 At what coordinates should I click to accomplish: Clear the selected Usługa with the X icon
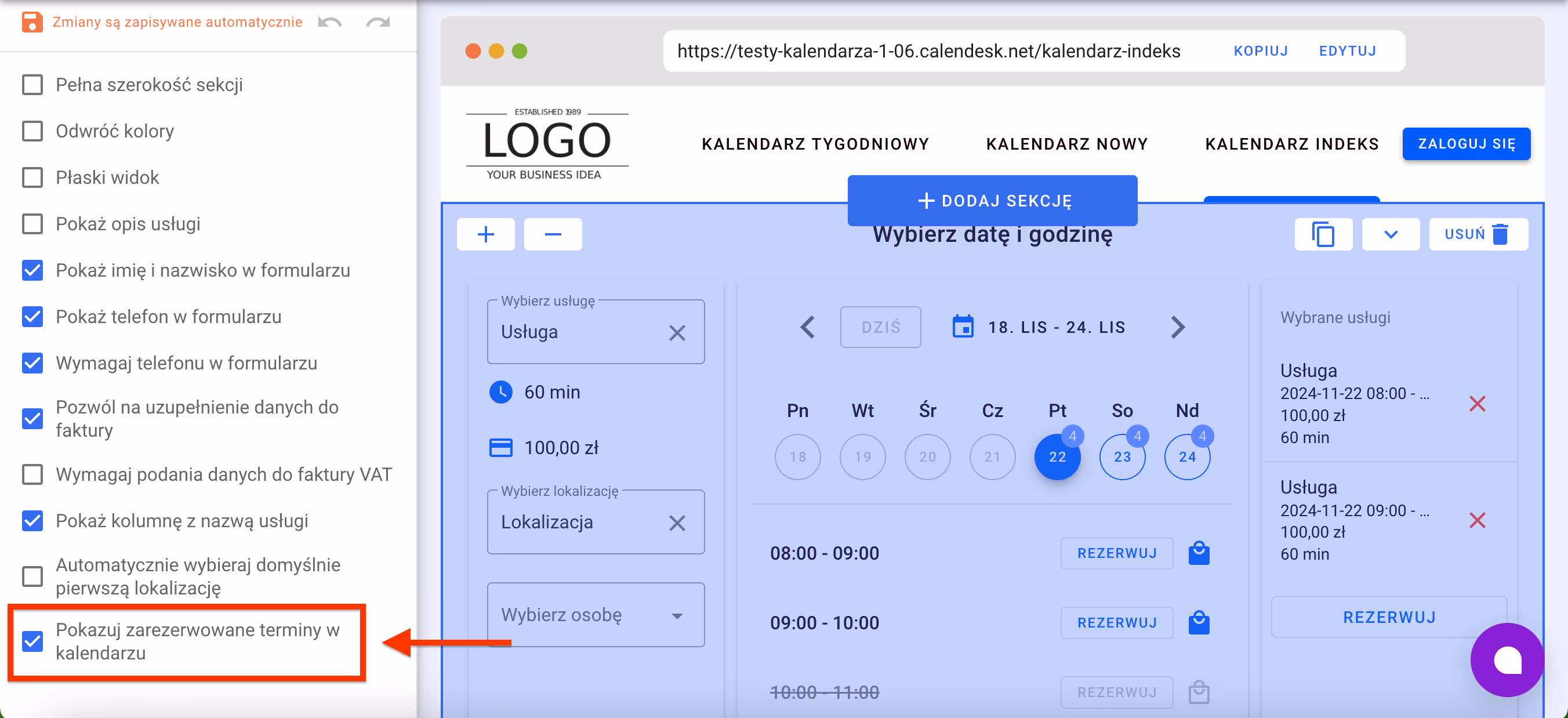click(x=677, y=332)
